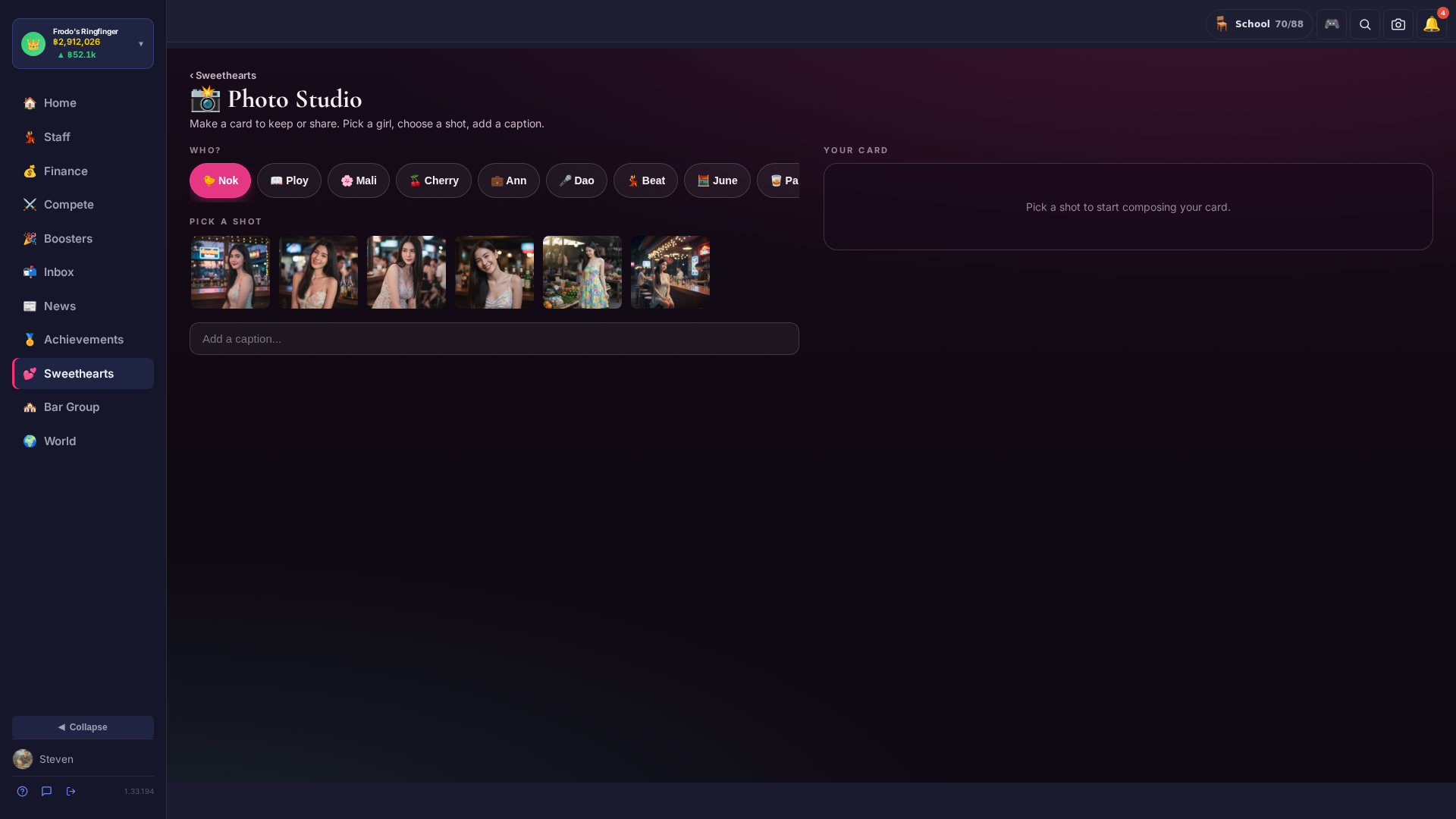Select Ploy girl chip
This screenshot has height=819, width=1456.
[289, 180]
